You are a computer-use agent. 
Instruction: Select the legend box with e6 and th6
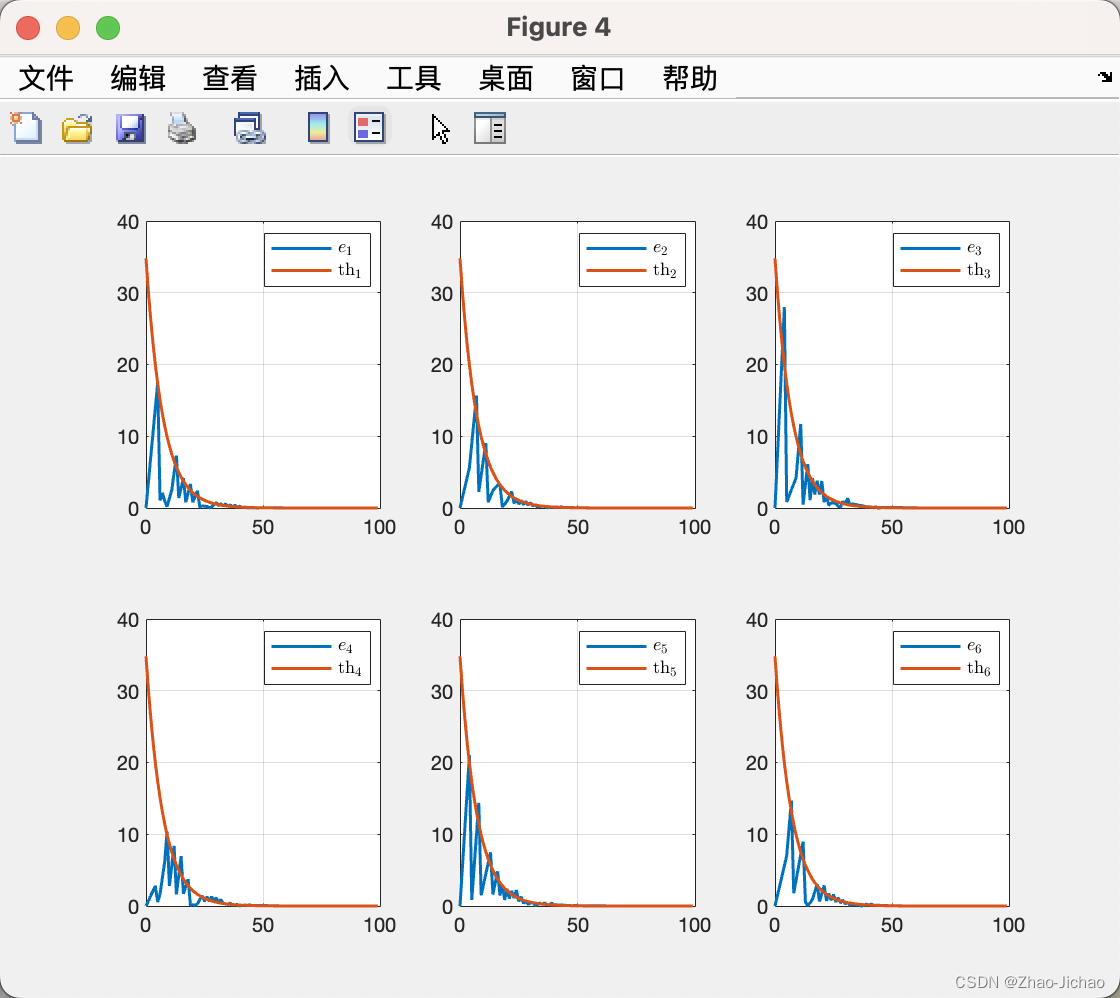[x=946, y=658]
